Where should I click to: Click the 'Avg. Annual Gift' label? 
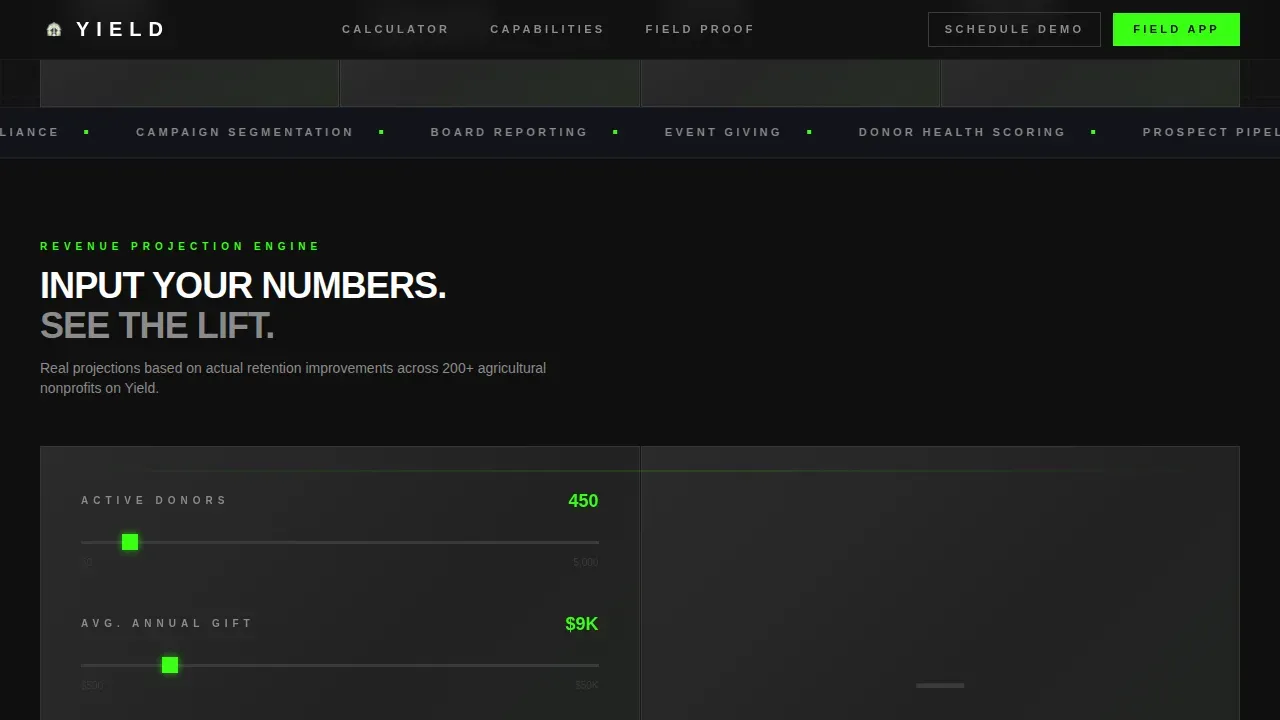167,623
